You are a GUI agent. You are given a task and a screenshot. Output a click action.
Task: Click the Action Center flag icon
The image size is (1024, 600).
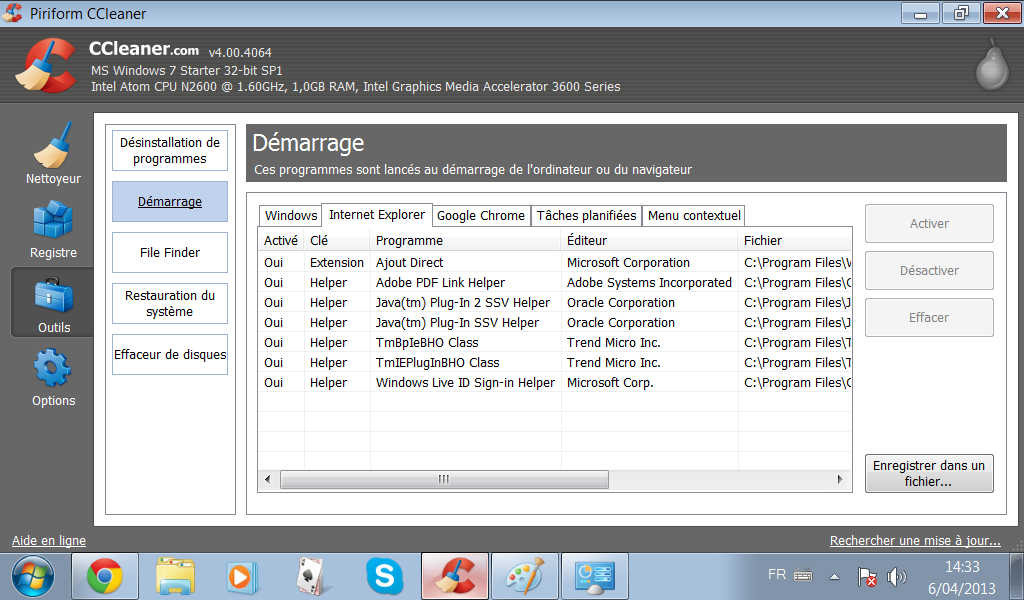pyautogui.click(x=867, y=576)
